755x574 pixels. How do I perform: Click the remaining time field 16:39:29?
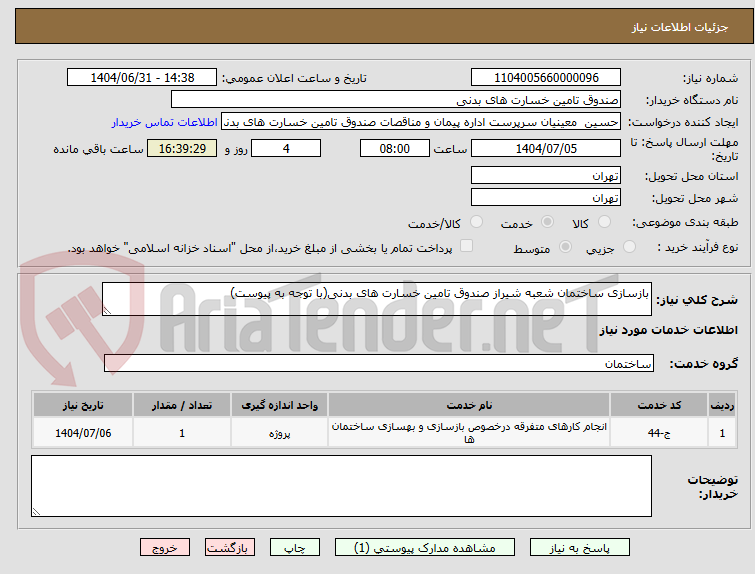(x=182, y=148)
